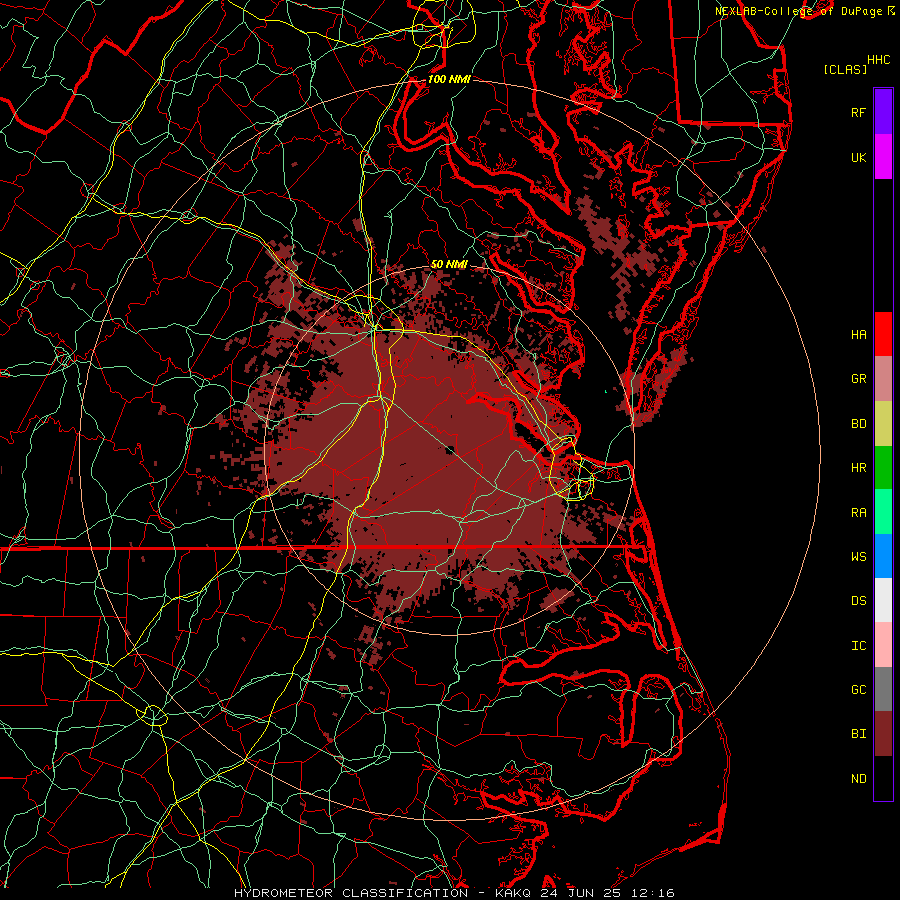The height and width of the screenshot is (900, 900).
Task: Click the IC legend label
Action: click(858, 646)
